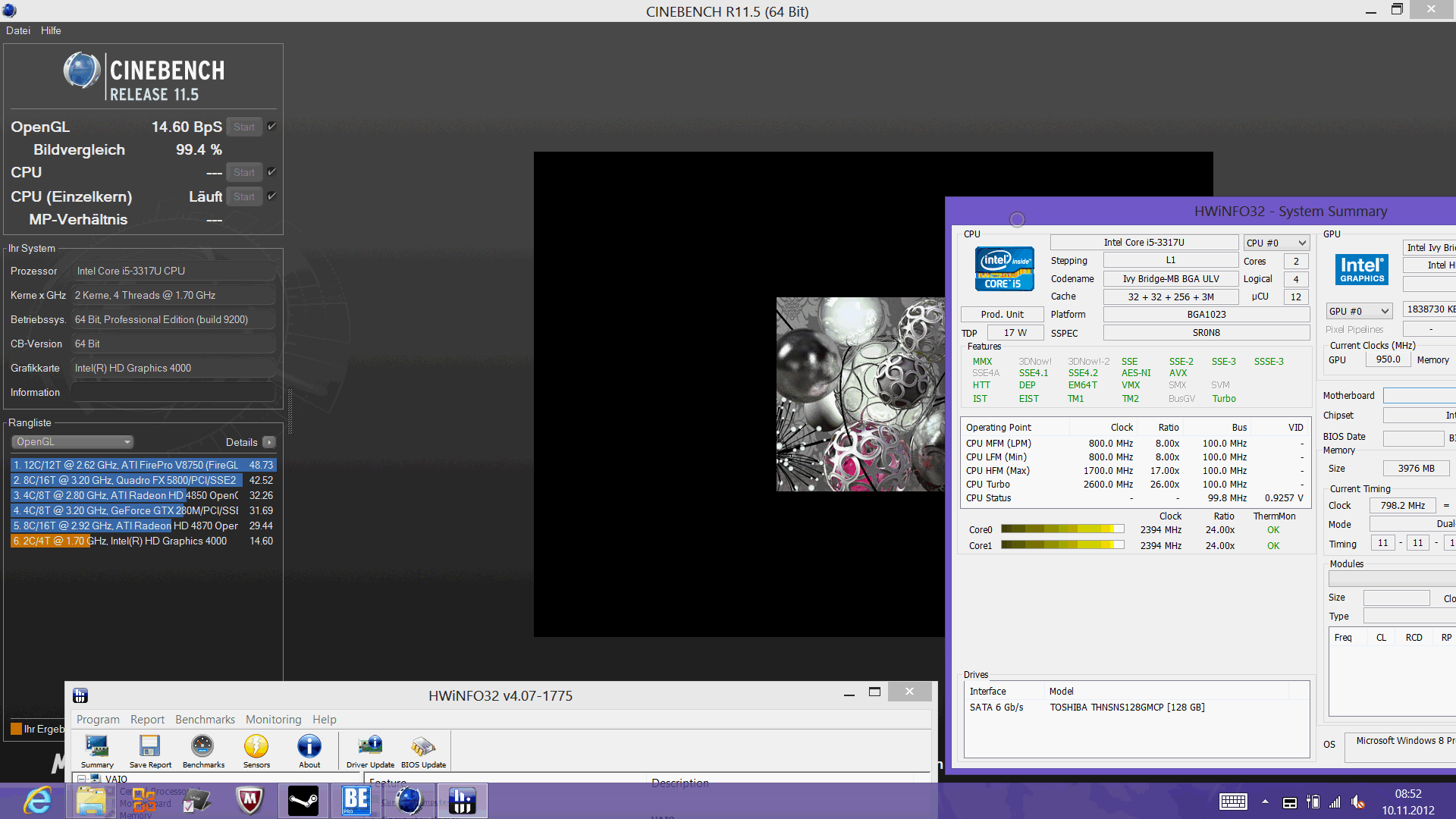Click the BIOS Update chip icon
The image size is (1456, 819).
(x=423, y=751)
